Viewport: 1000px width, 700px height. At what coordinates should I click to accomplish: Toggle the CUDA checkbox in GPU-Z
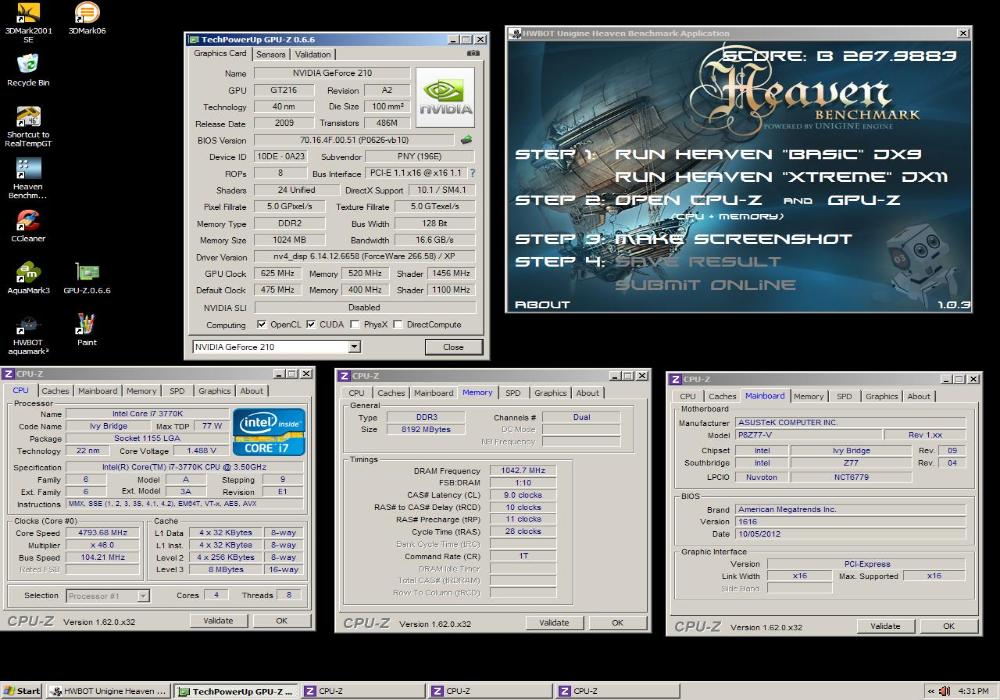click(311, 324)
